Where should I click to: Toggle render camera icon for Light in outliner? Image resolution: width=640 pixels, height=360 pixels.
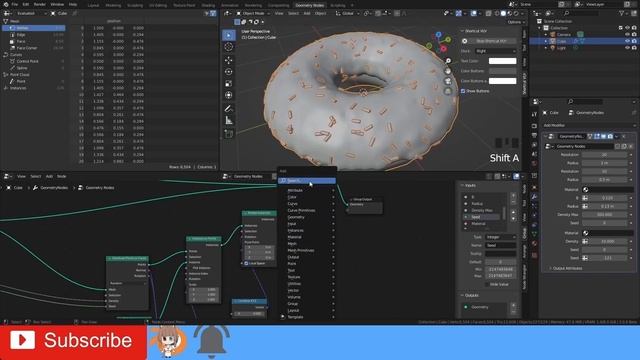(634, 48)
